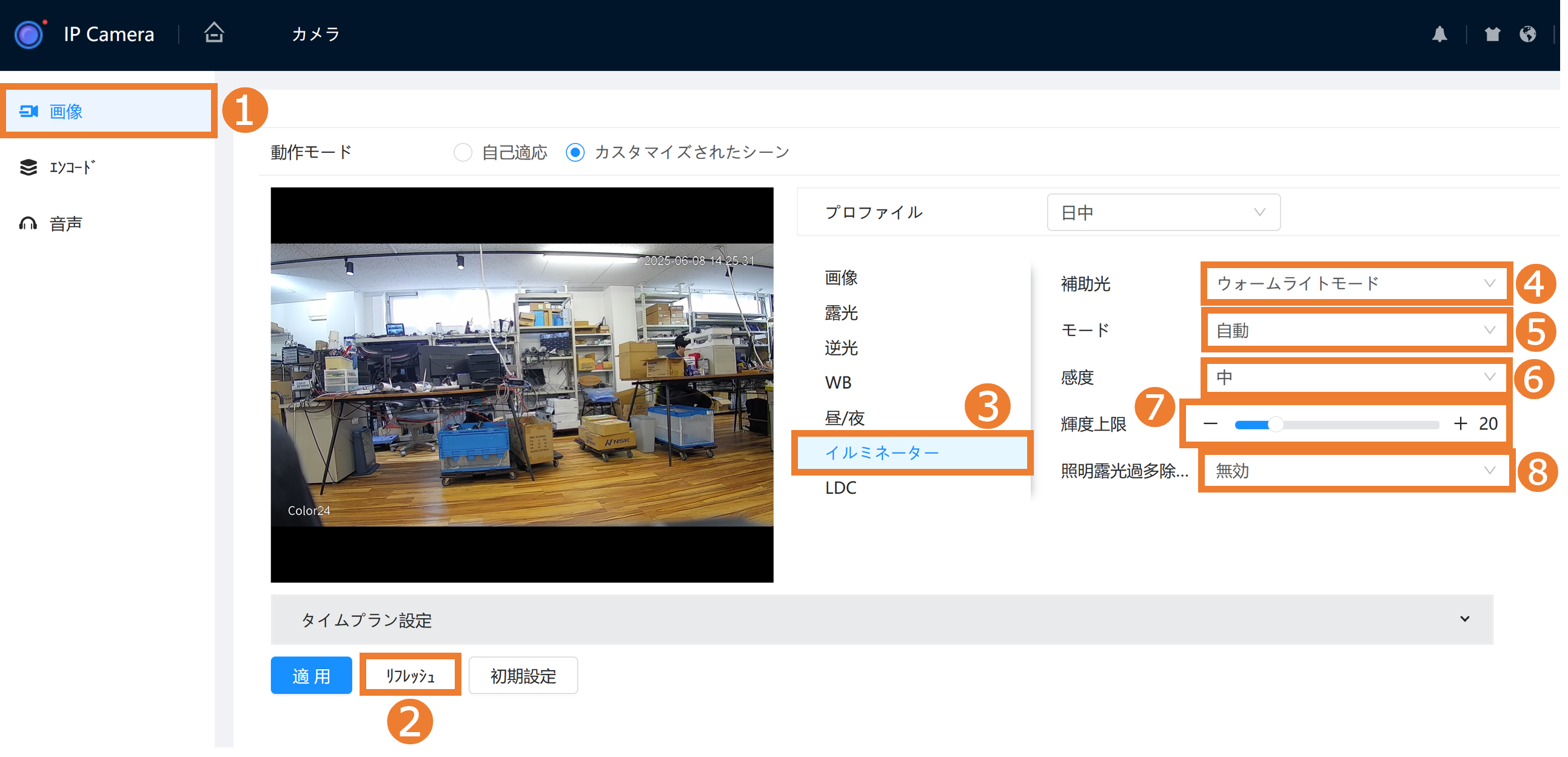Viewport: 1568px width, 757px height.
Task: Click the IP Camera logo icon
Action: tap(29, 34)
